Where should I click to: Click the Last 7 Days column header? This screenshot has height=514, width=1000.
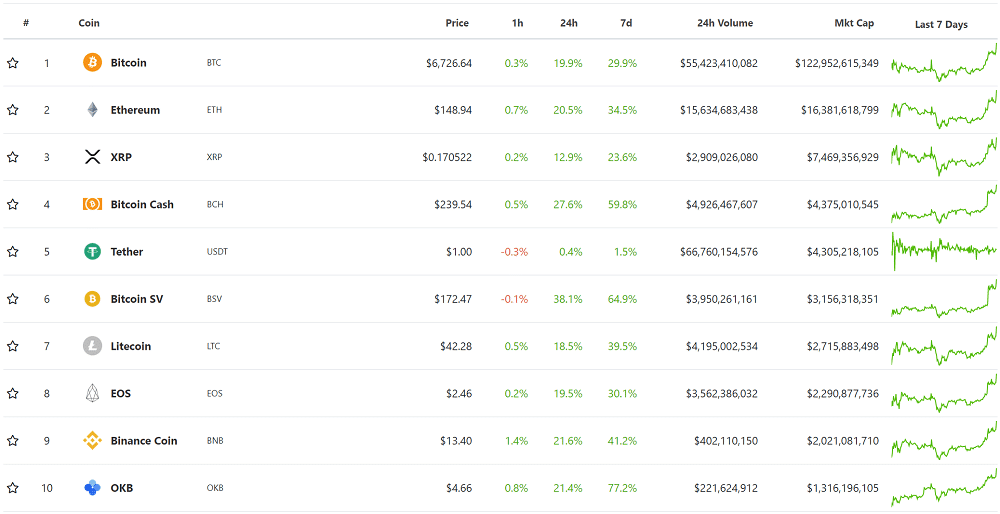[941, 25]
